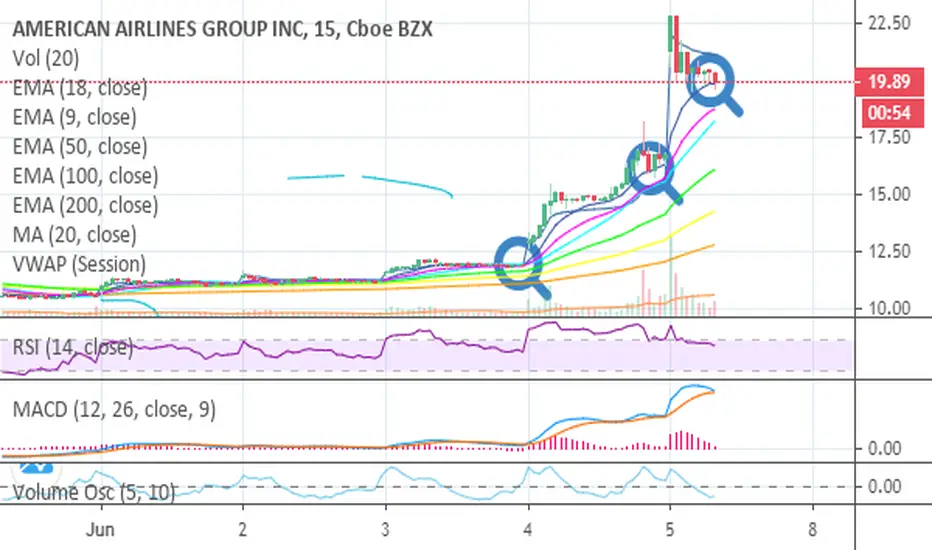Select the EMA (200, close) indicator label
932x550 pixels.
coord(85,205)
